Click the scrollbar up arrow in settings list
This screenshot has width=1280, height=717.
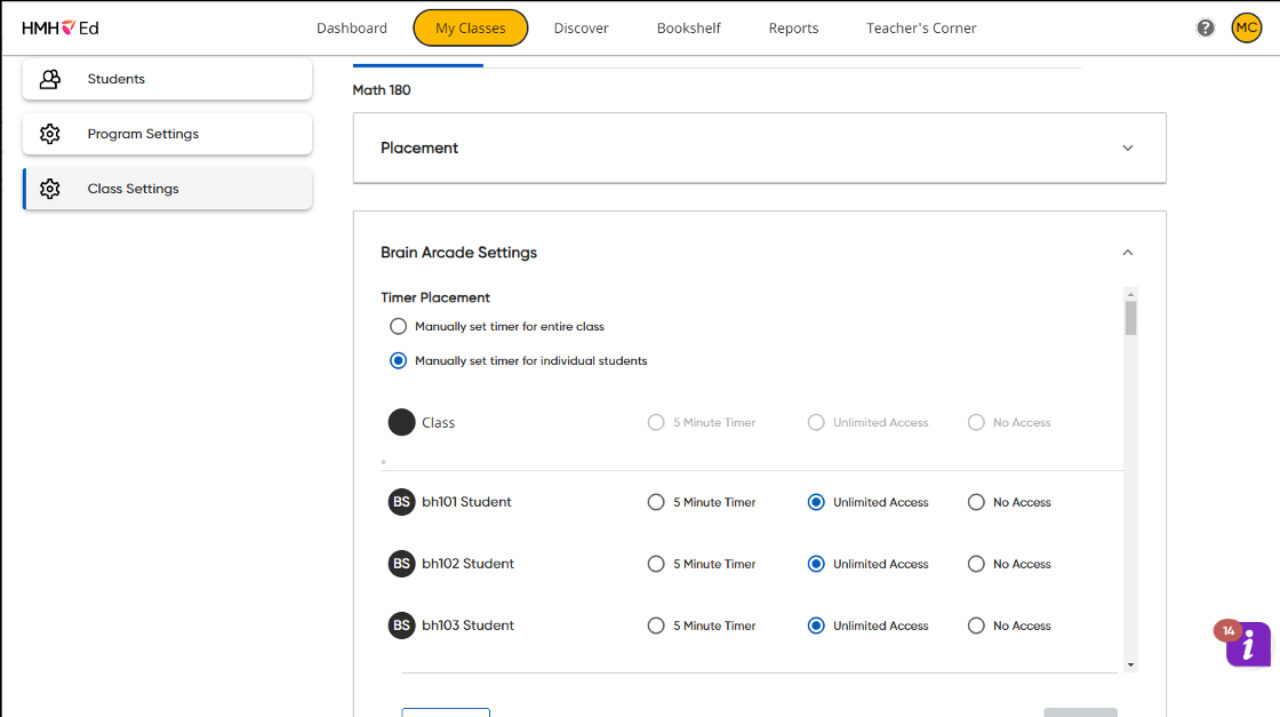(1131, 294)
